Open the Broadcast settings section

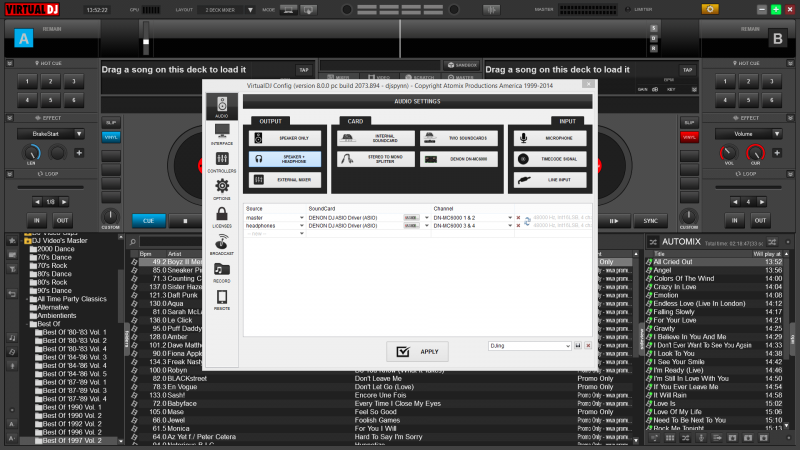pyautogui.click(x=221, y=245)
